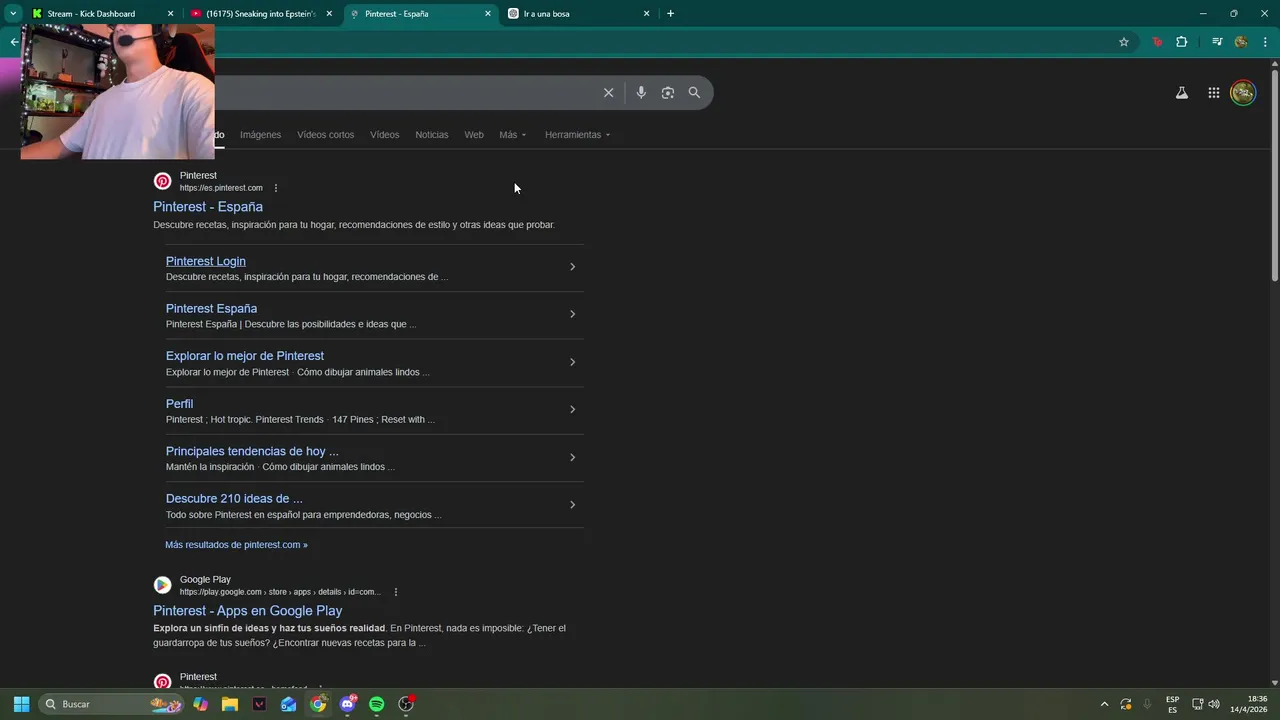Open the clock showing 18:36
Image resolution: width=1280 pixels, height=720 pixels.
(x=1249, y=704)
